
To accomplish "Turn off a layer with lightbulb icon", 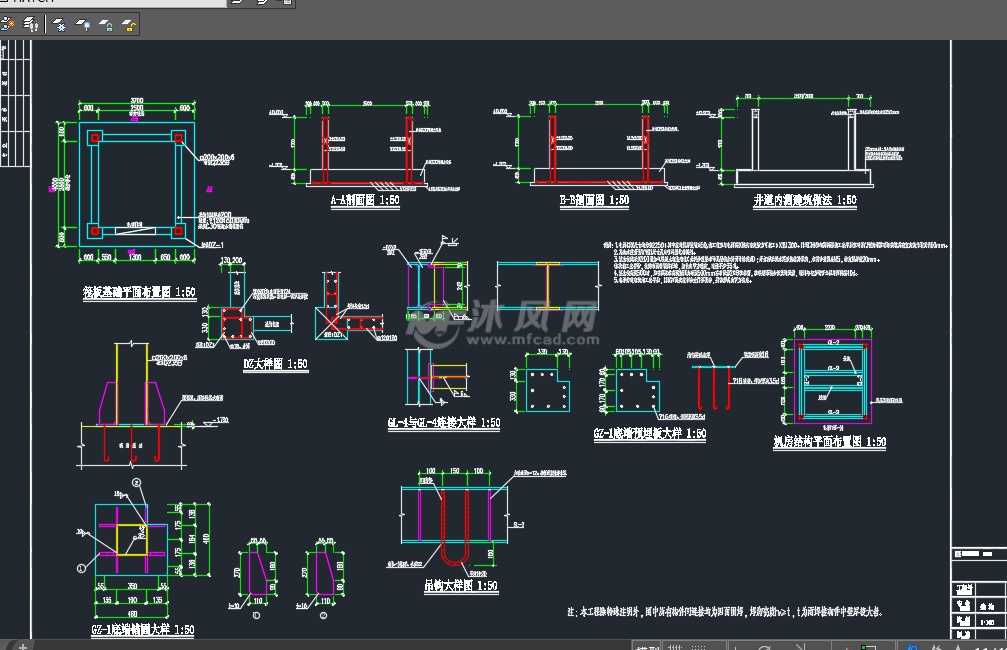I will pyautogui.click(x=83, y=25).
